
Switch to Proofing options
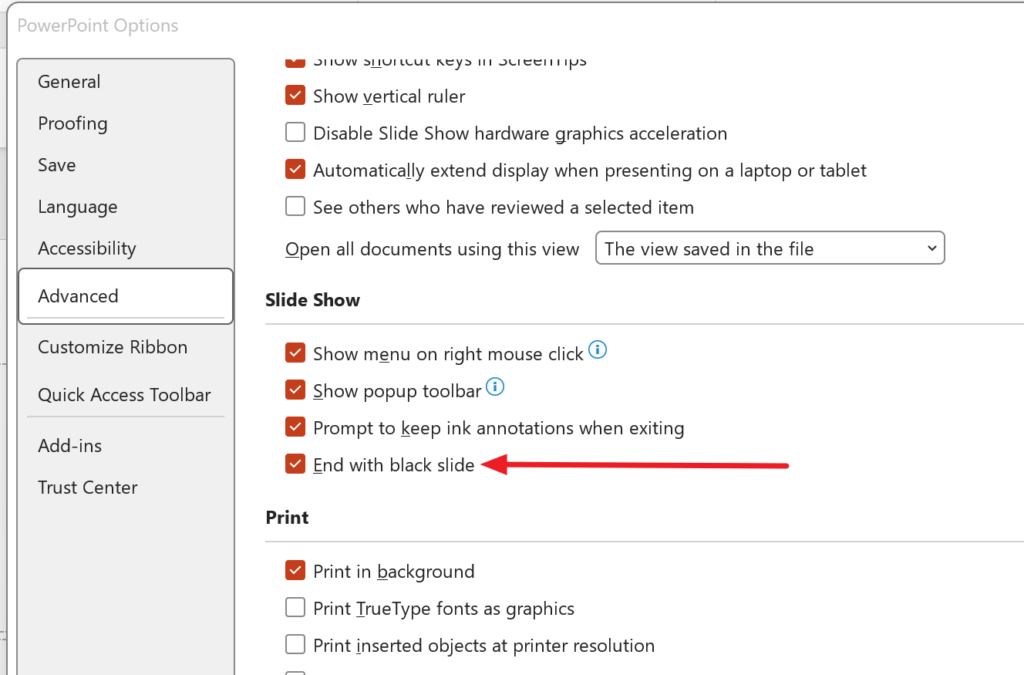[x=72, y=124]
